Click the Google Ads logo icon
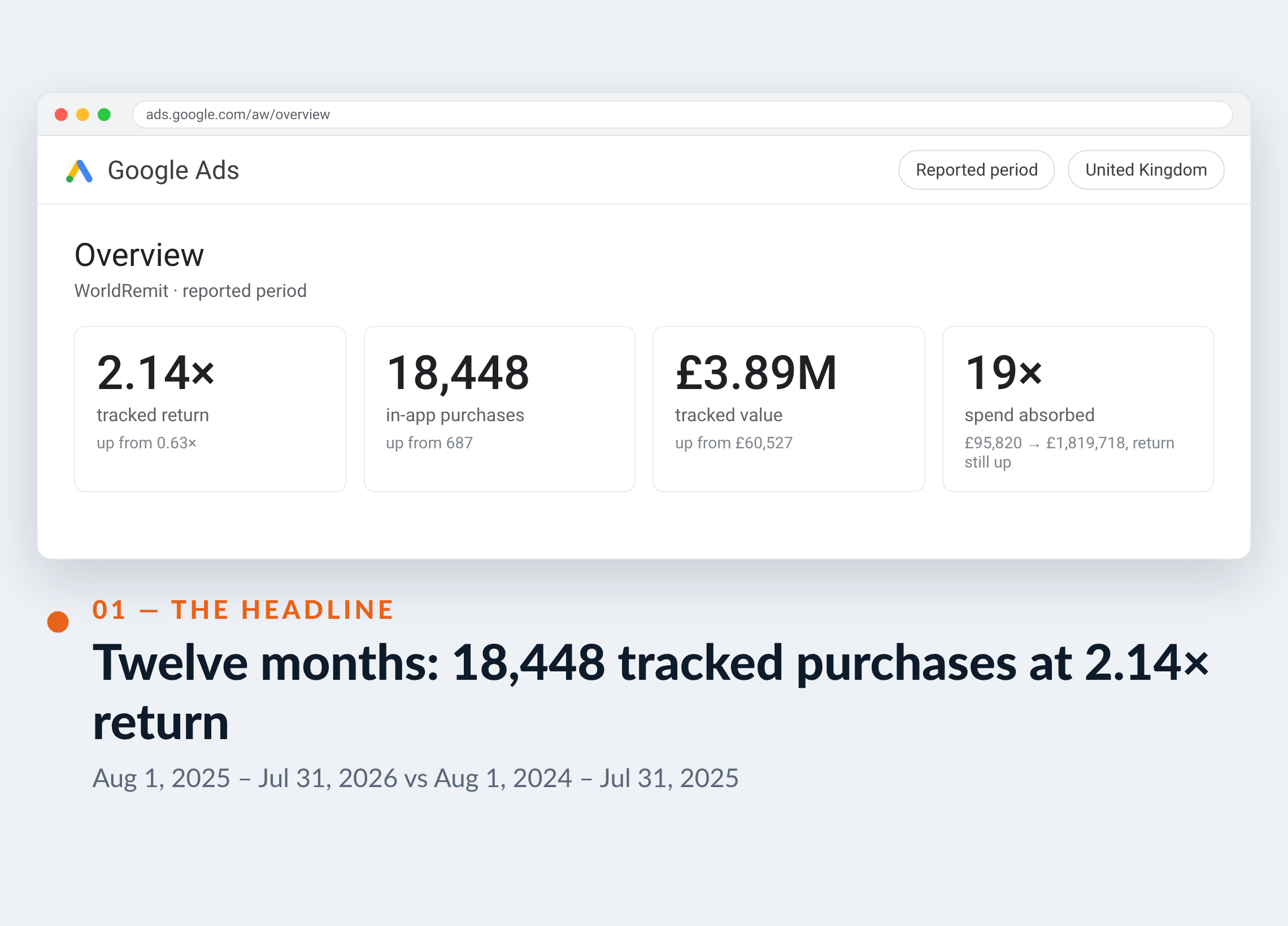Viewport: 1288px width, 926px height. [x=79, y=171]
